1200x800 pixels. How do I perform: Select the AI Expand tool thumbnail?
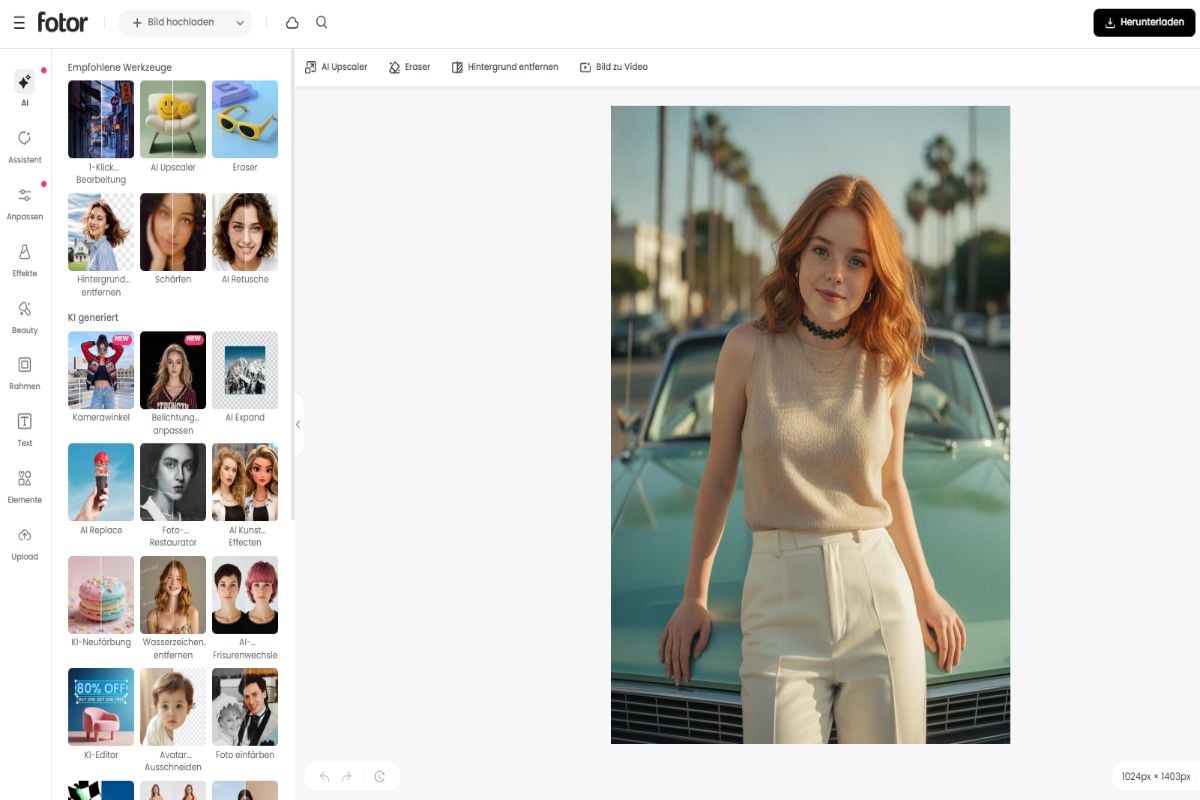tap(245, 370)
